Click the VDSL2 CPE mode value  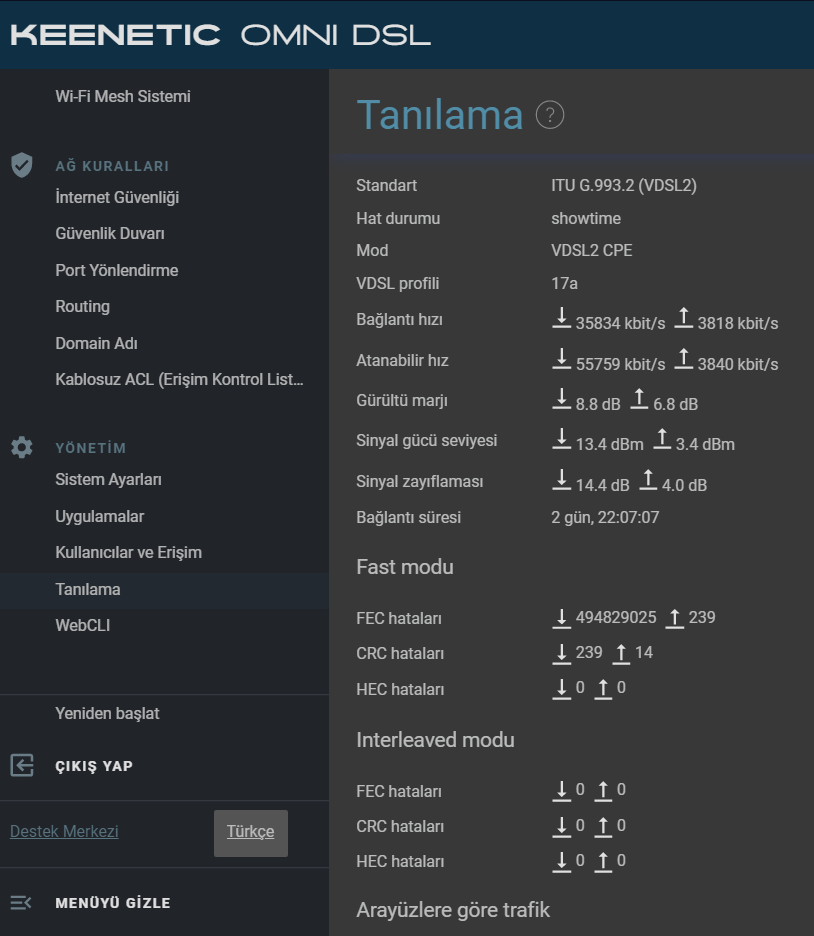(x=591, y=250)
